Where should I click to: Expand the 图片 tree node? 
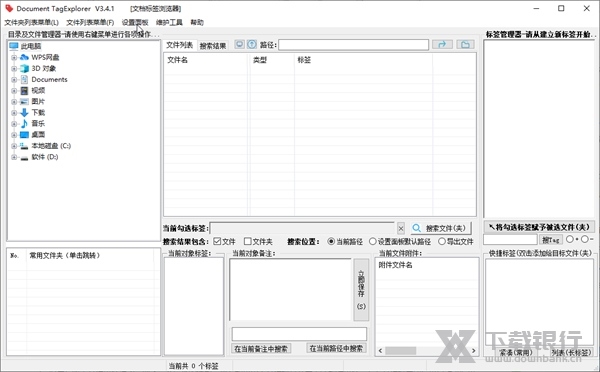[x=14, y=102]
